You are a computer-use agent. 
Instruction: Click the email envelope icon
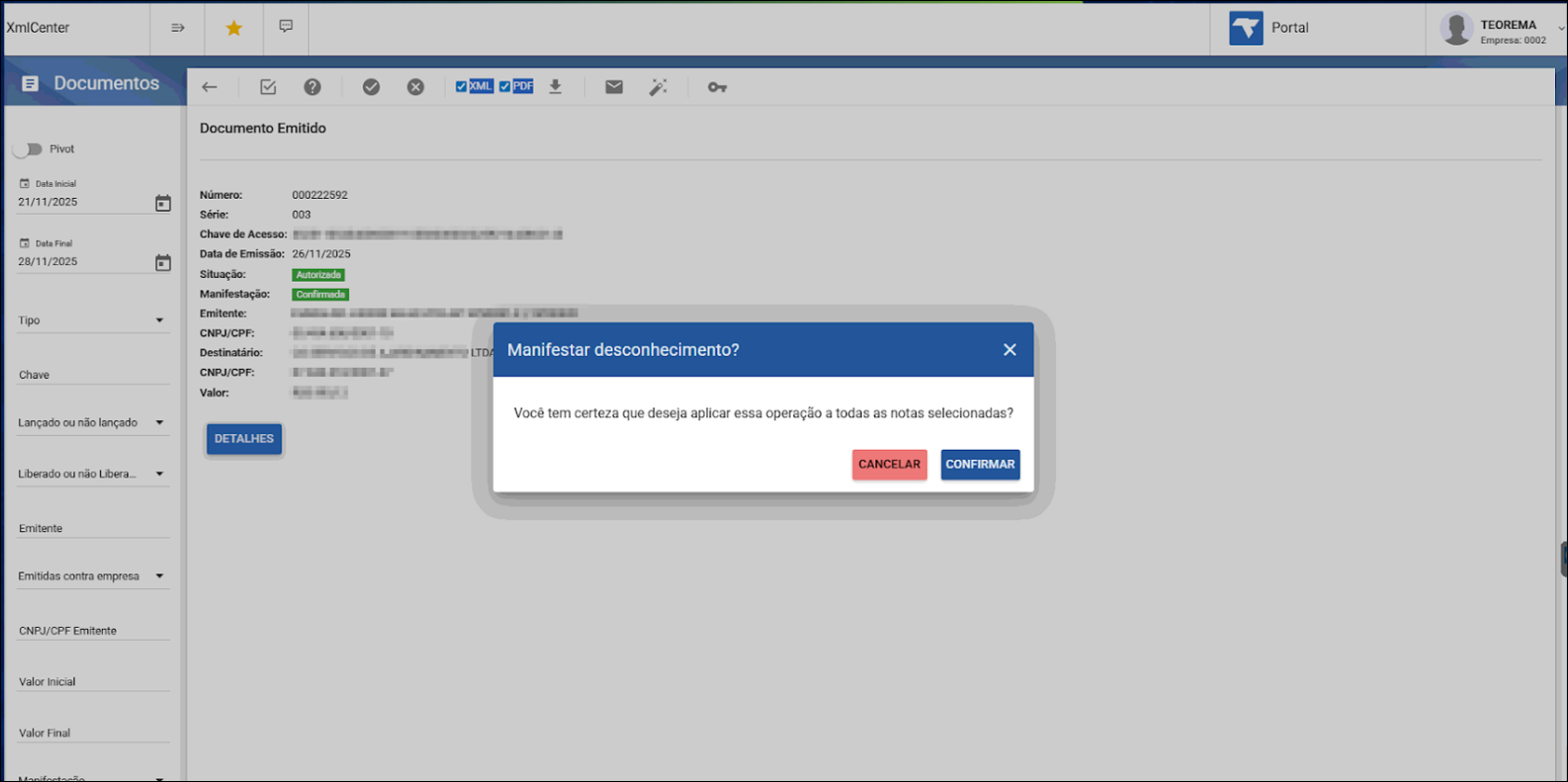[x=614, y=87]
